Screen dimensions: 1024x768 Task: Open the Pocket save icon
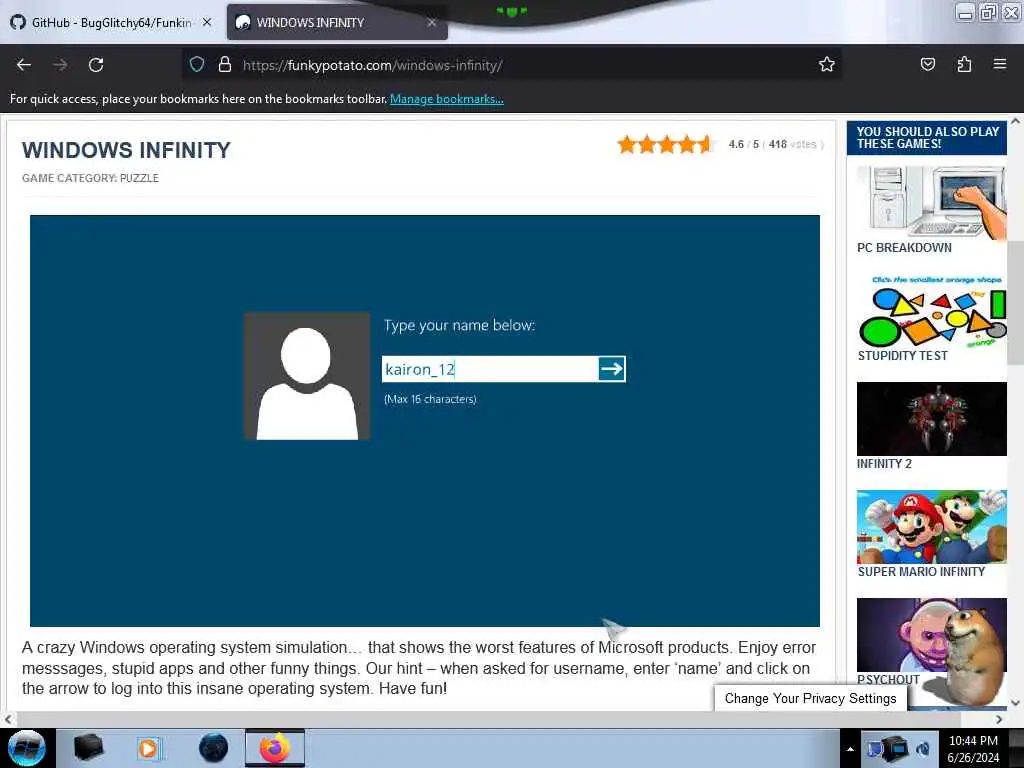(x=927, y=64)
